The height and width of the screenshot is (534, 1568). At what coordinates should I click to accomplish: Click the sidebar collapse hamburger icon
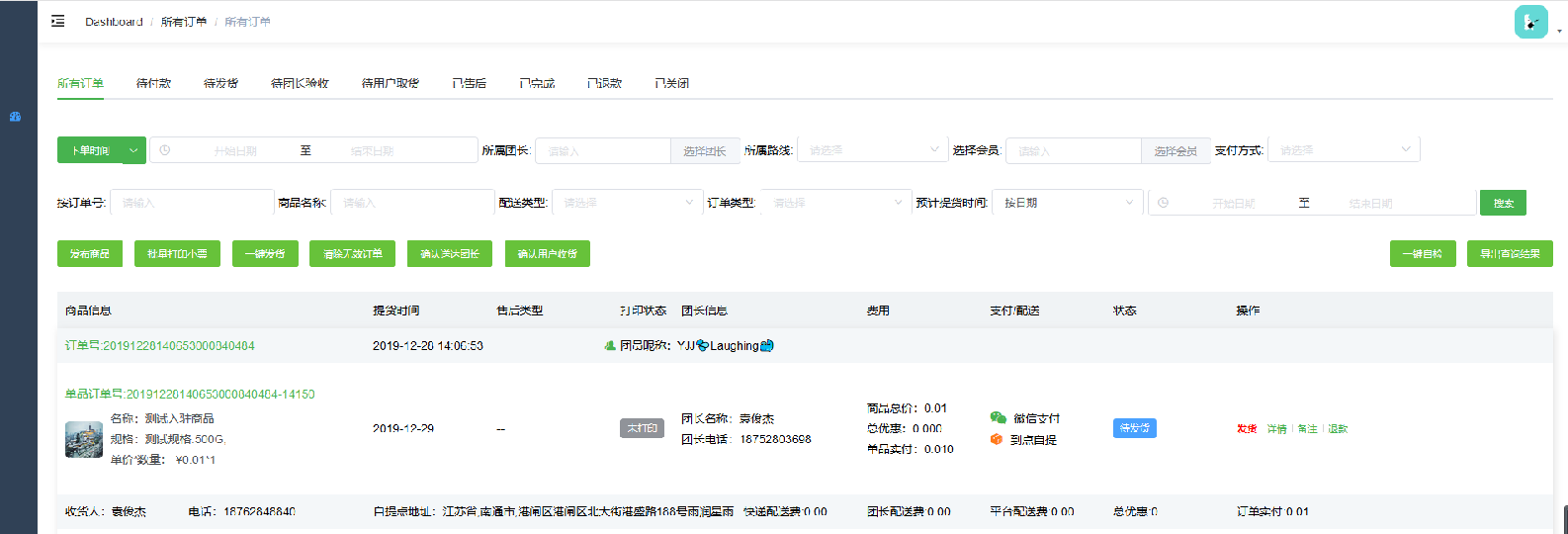pos(58,21)
